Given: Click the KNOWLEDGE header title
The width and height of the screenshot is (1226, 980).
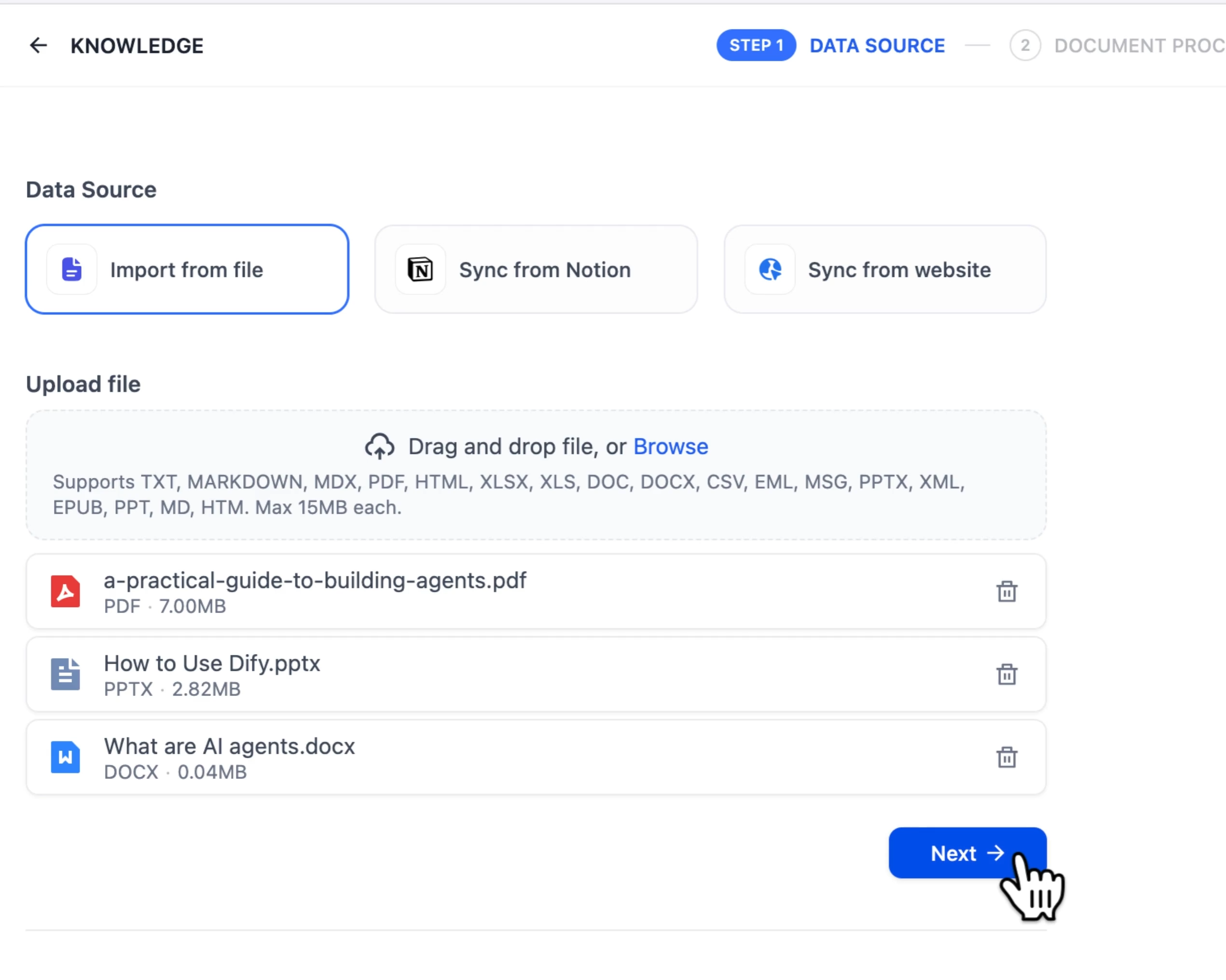Looking at the screenshot, I should coord(137,45).
